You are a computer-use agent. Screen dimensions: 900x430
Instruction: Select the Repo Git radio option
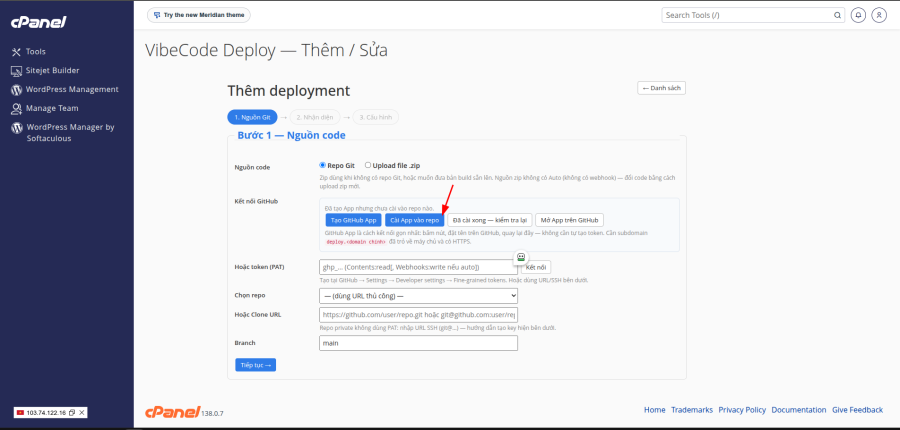[x=323, y=165]
